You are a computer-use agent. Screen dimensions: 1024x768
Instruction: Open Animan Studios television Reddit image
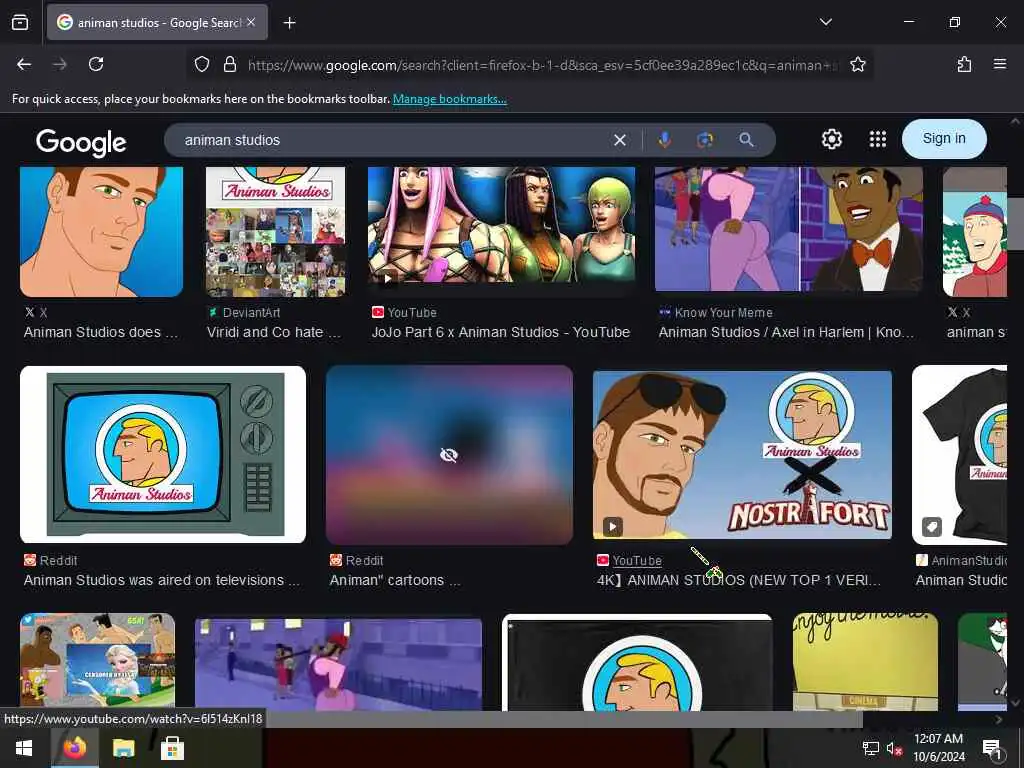click(163, 454)
